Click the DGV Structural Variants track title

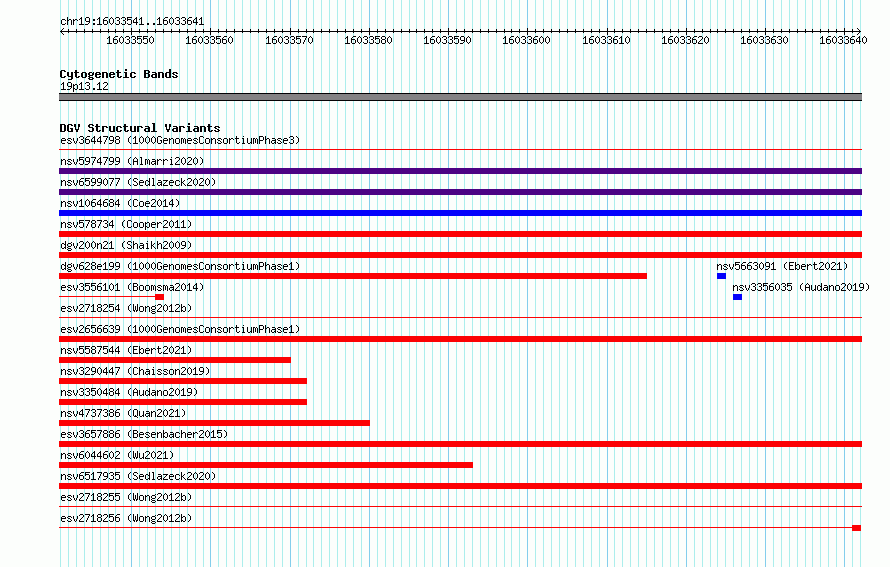[140, 128]
